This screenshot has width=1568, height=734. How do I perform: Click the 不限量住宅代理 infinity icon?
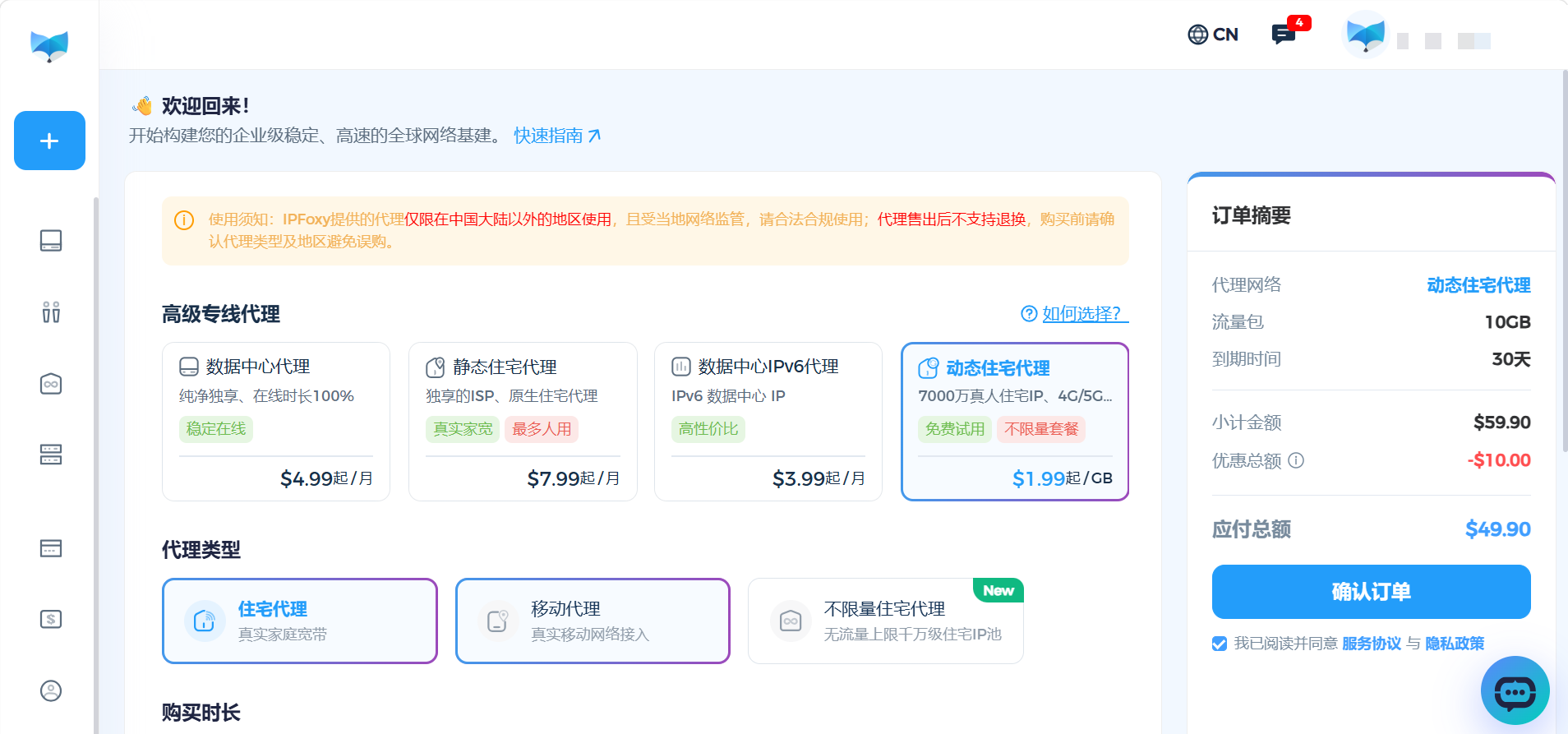pos(791,621)
